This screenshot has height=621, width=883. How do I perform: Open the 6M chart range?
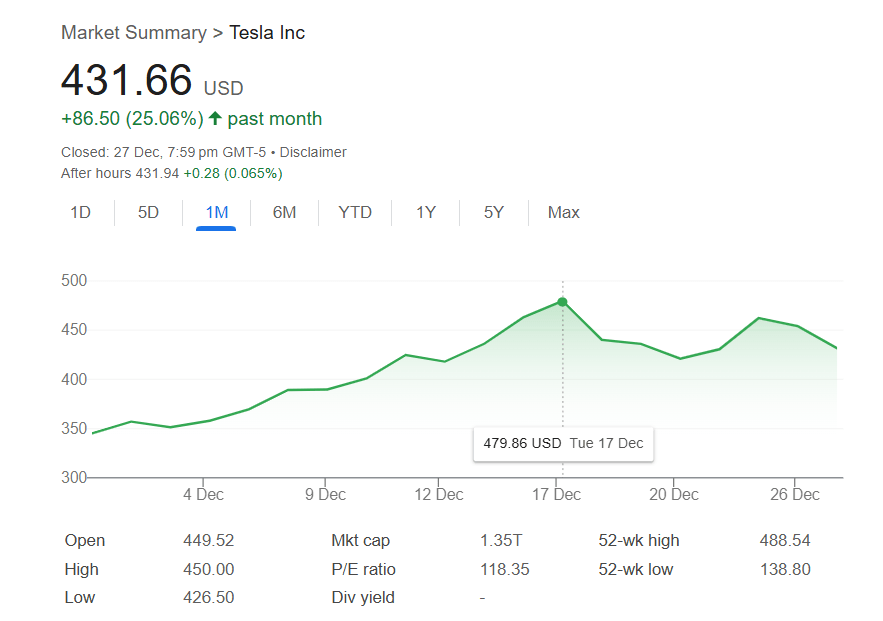coord(284,212)
